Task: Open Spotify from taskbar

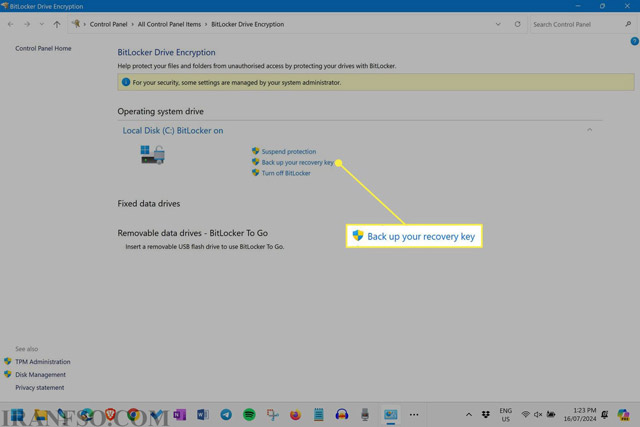Action: pos(249,415)
